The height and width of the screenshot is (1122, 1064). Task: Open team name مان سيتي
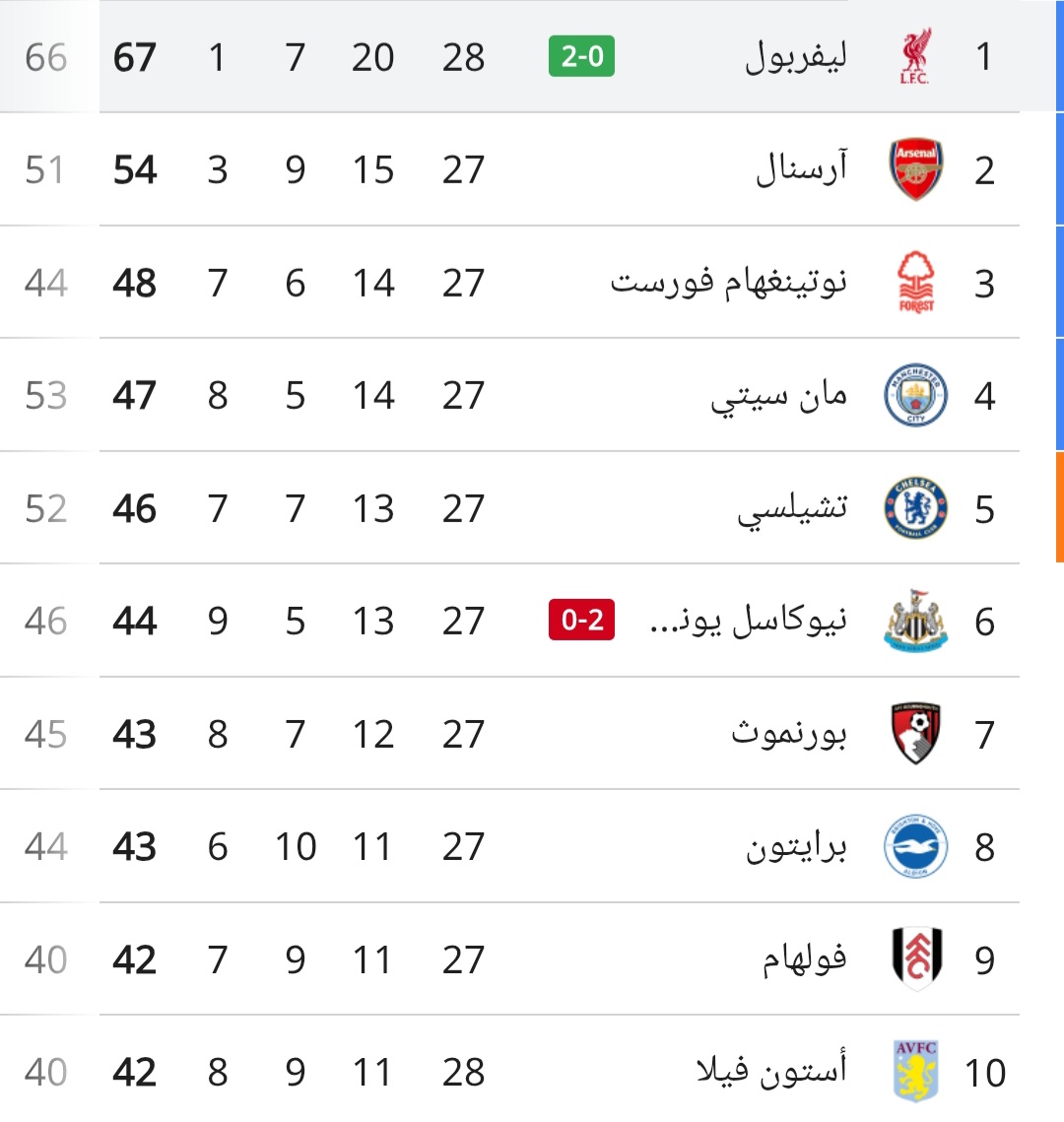[x=778, y=396]
